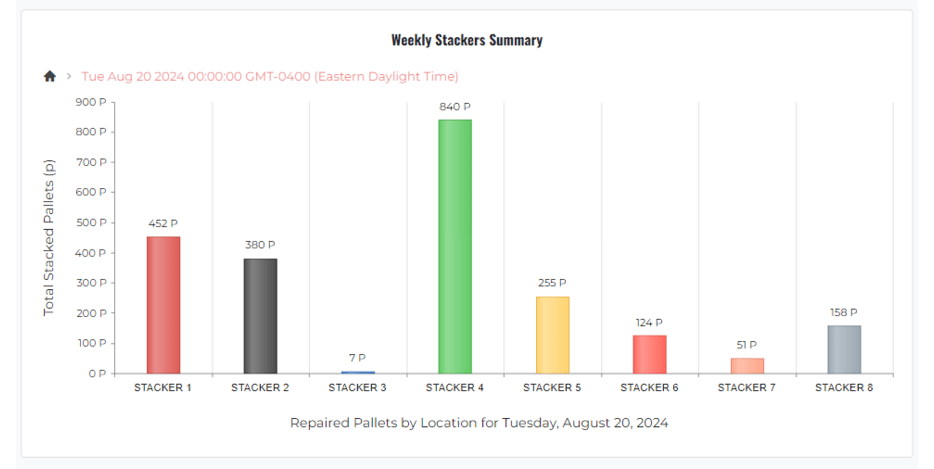The width and height of the screenshot is (934, 469).
Task: Click the Tue Aug 20 2024 breadcrumb link
Action: pyautogui.click(x=270, y=76)
